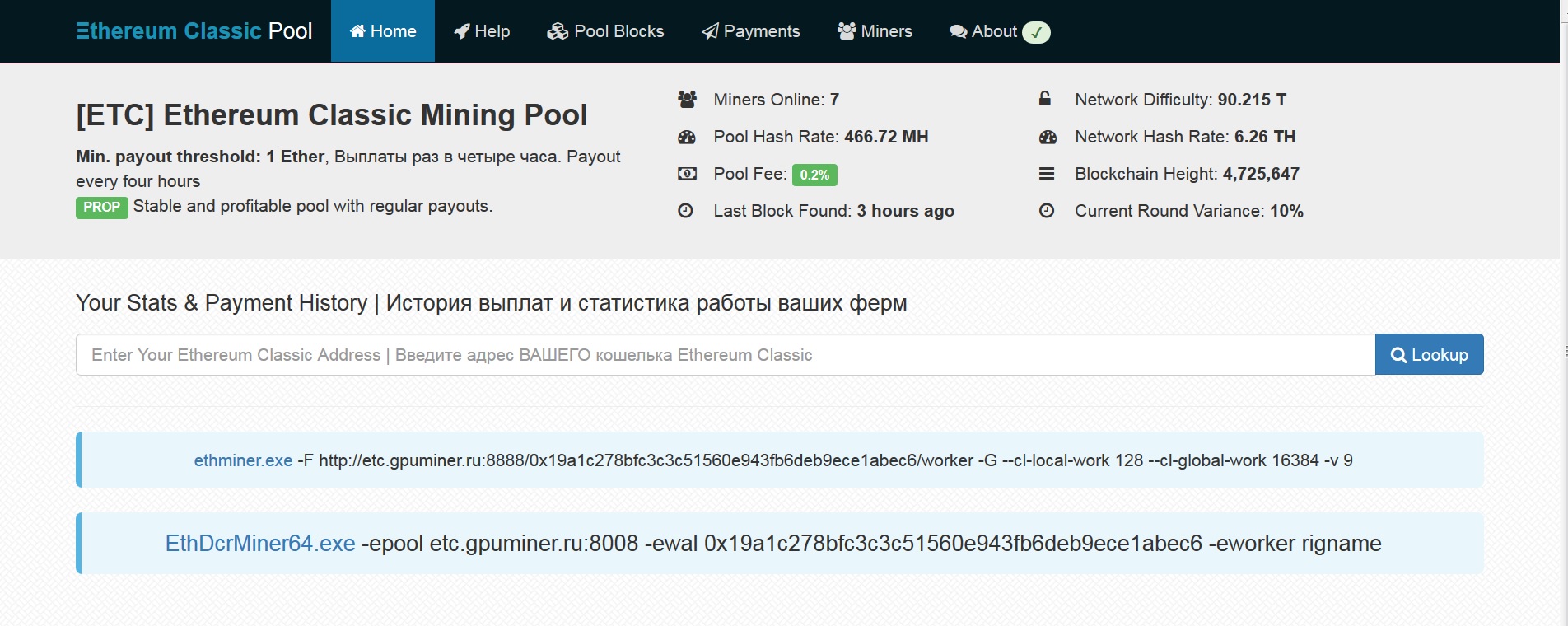The image size is (1568, 626).
Task: Go to Pool Blocks page
Action: point(605,31)
